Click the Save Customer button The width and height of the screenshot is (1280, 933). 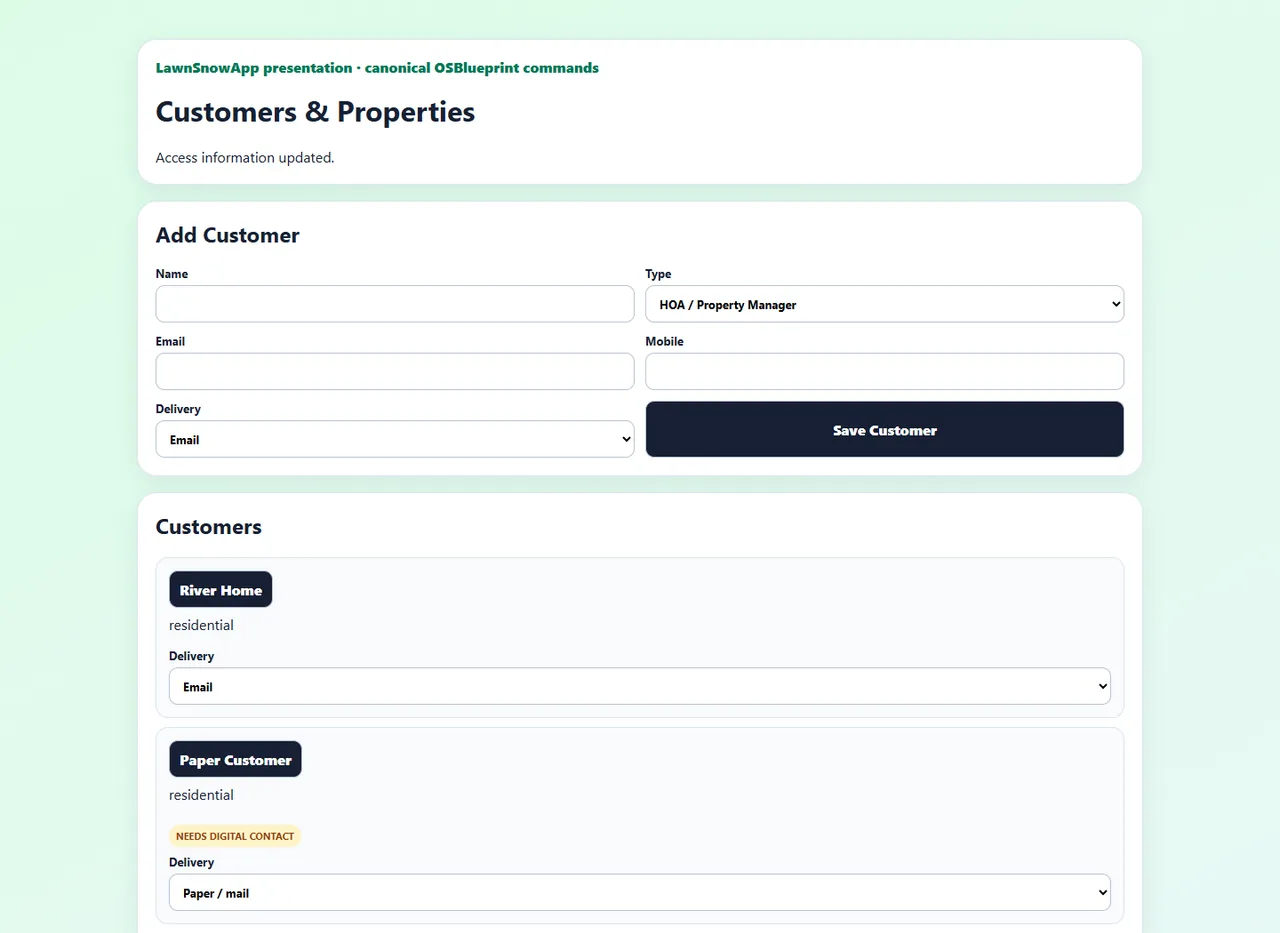885,429
